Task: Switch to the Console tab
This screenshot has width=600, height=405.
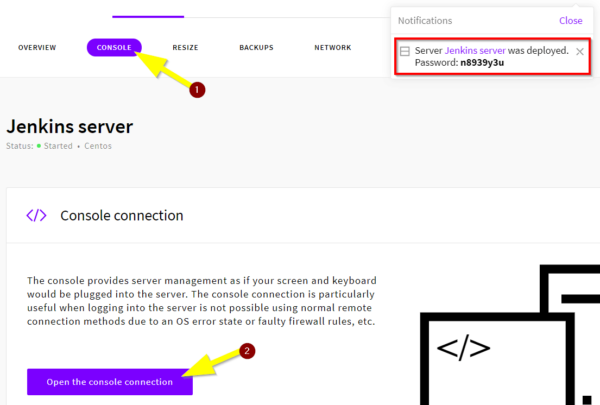Action: pos(114,47)
